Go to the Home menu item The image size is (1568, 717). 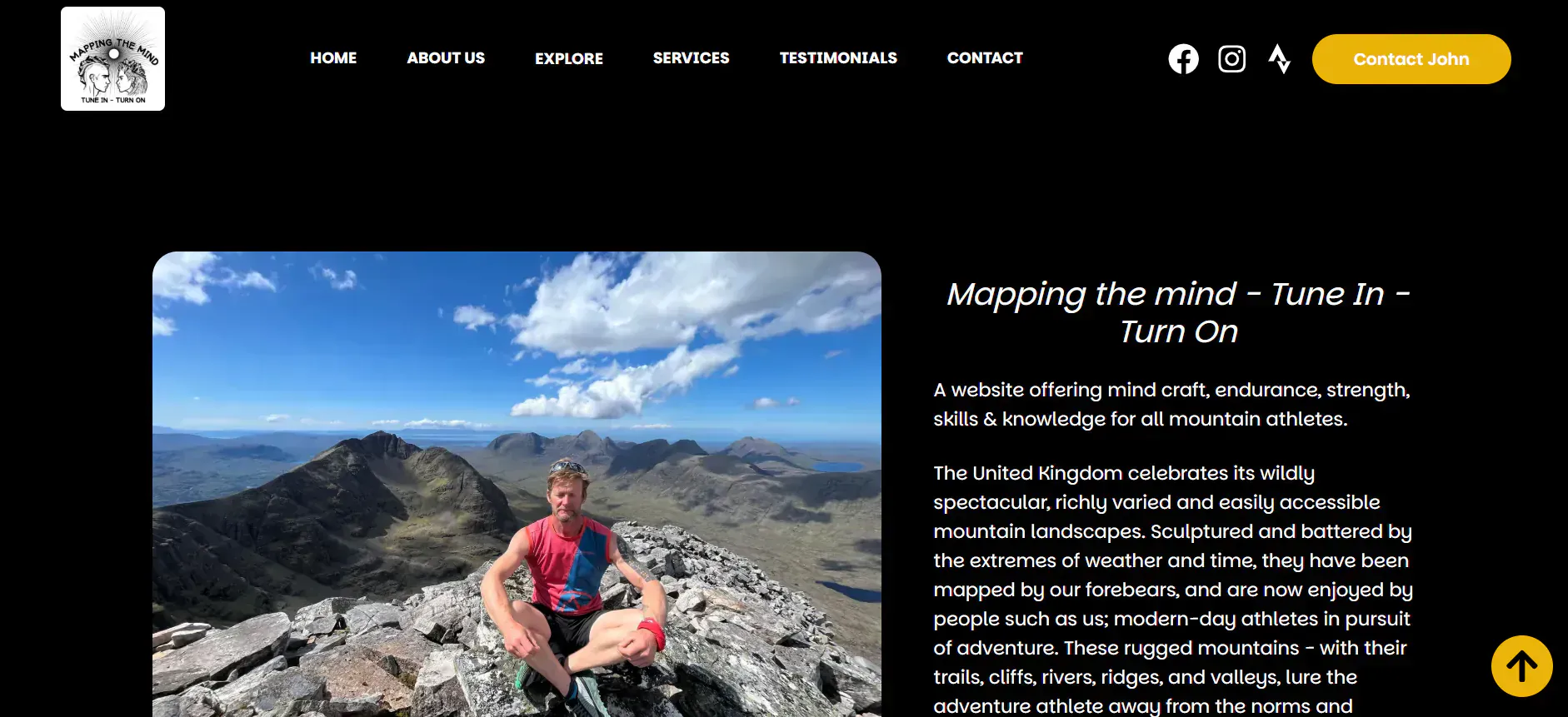333,58
